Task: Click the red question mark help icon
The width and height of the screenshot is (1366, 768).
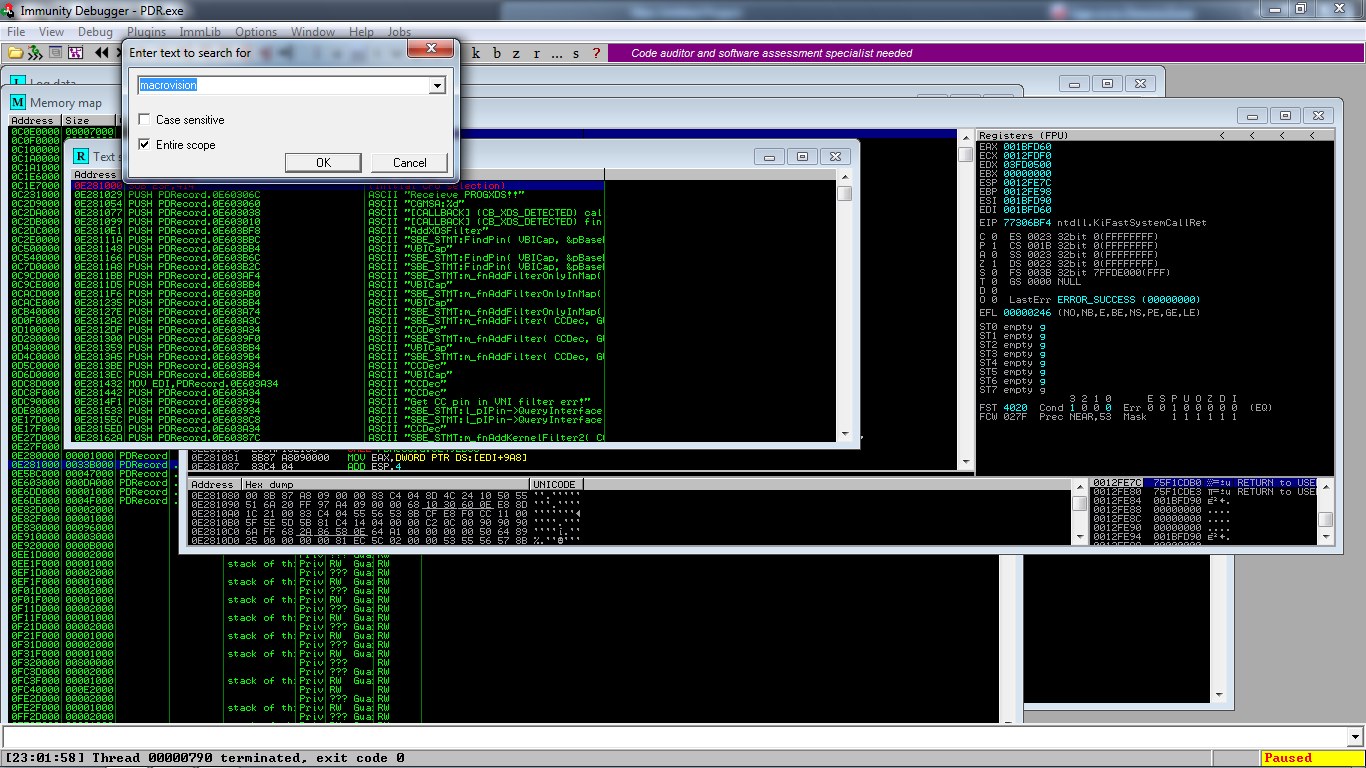Action: point(597,53)
